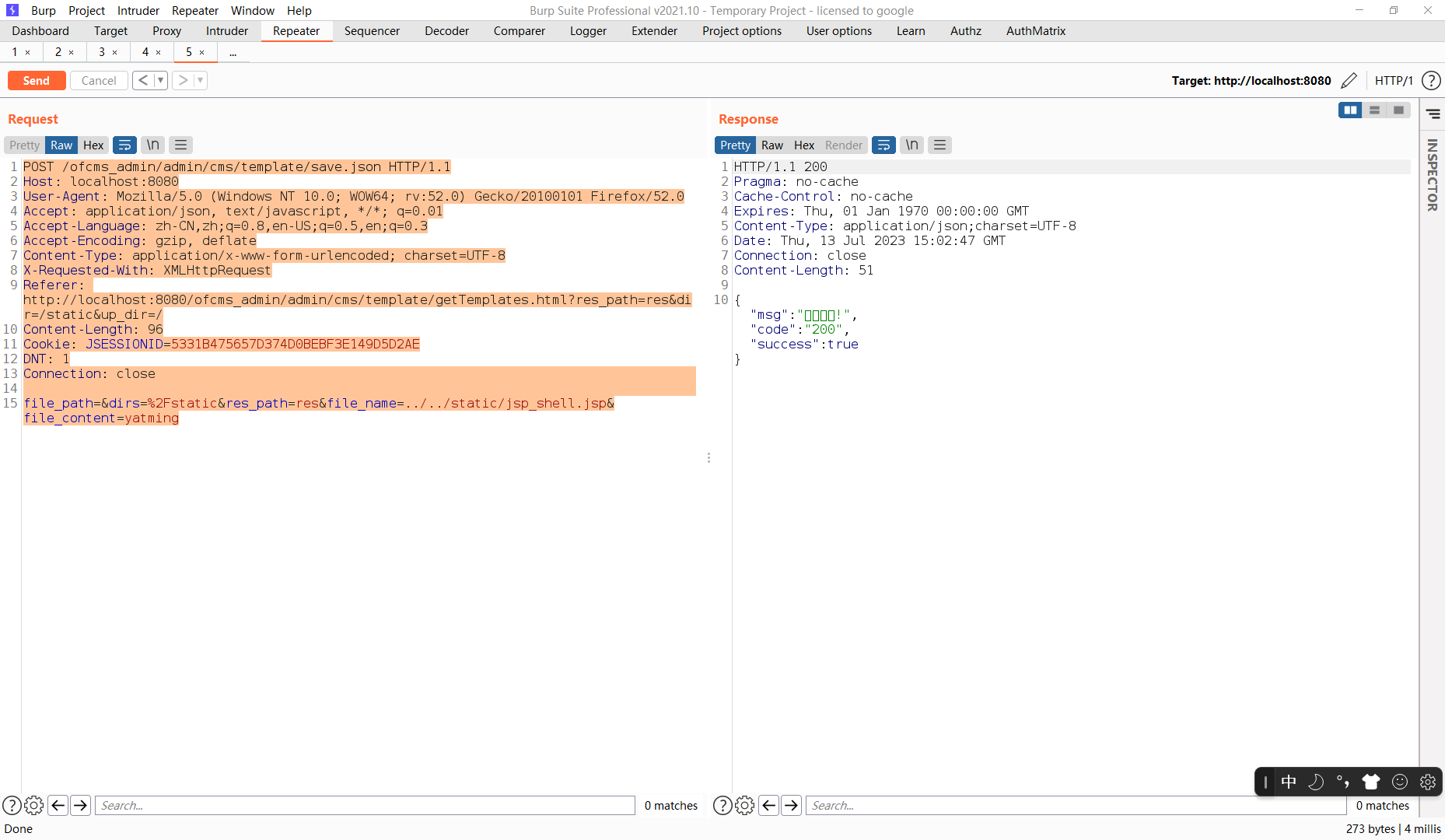Viewport: 1445px width, 840px height.
Task: Click the Cancel button
Action: coord(98,80)
